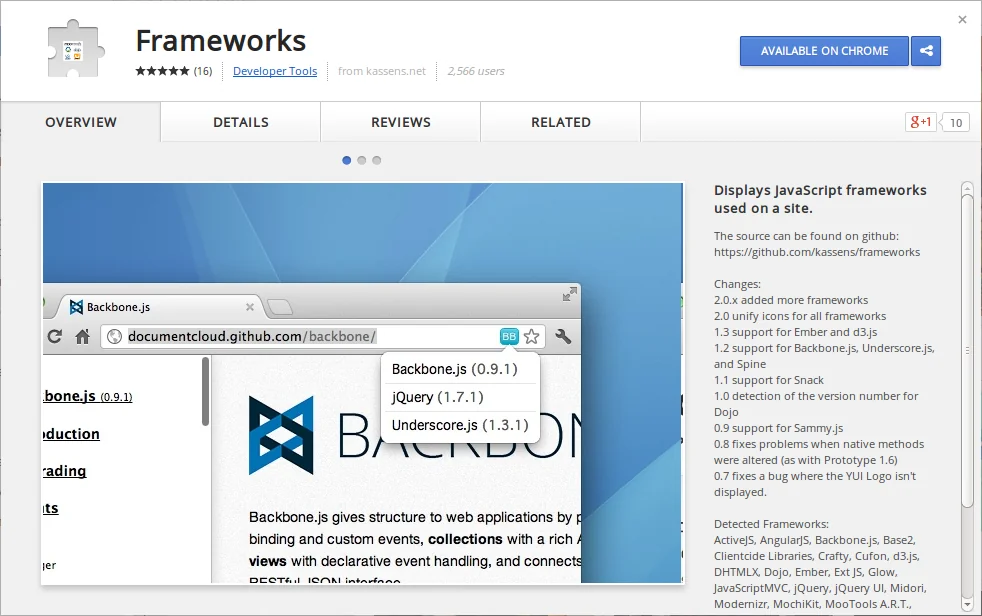
Task: Click the 'Frameworks' title heading
Action: click(x=220, y=41)
